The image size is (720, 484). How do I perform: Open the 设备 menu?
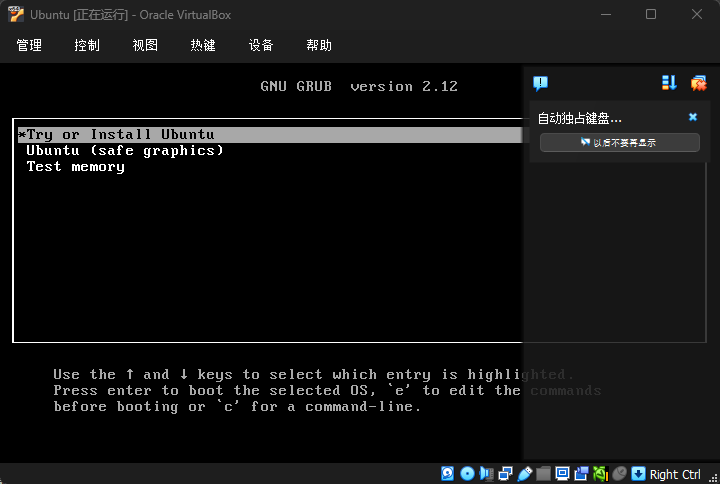click(261, 45)
